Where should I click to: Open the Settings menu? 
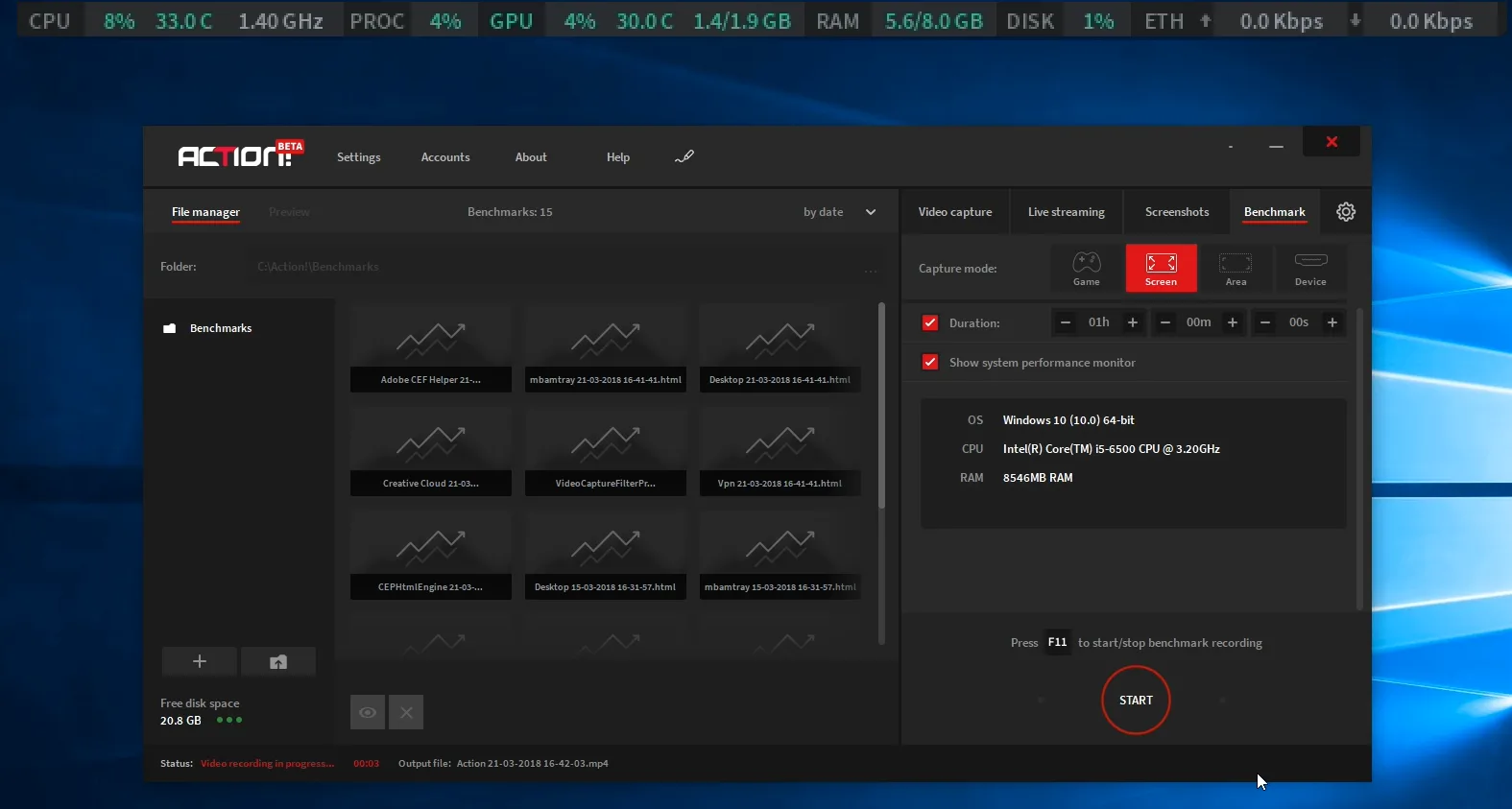tap(358, 157)
